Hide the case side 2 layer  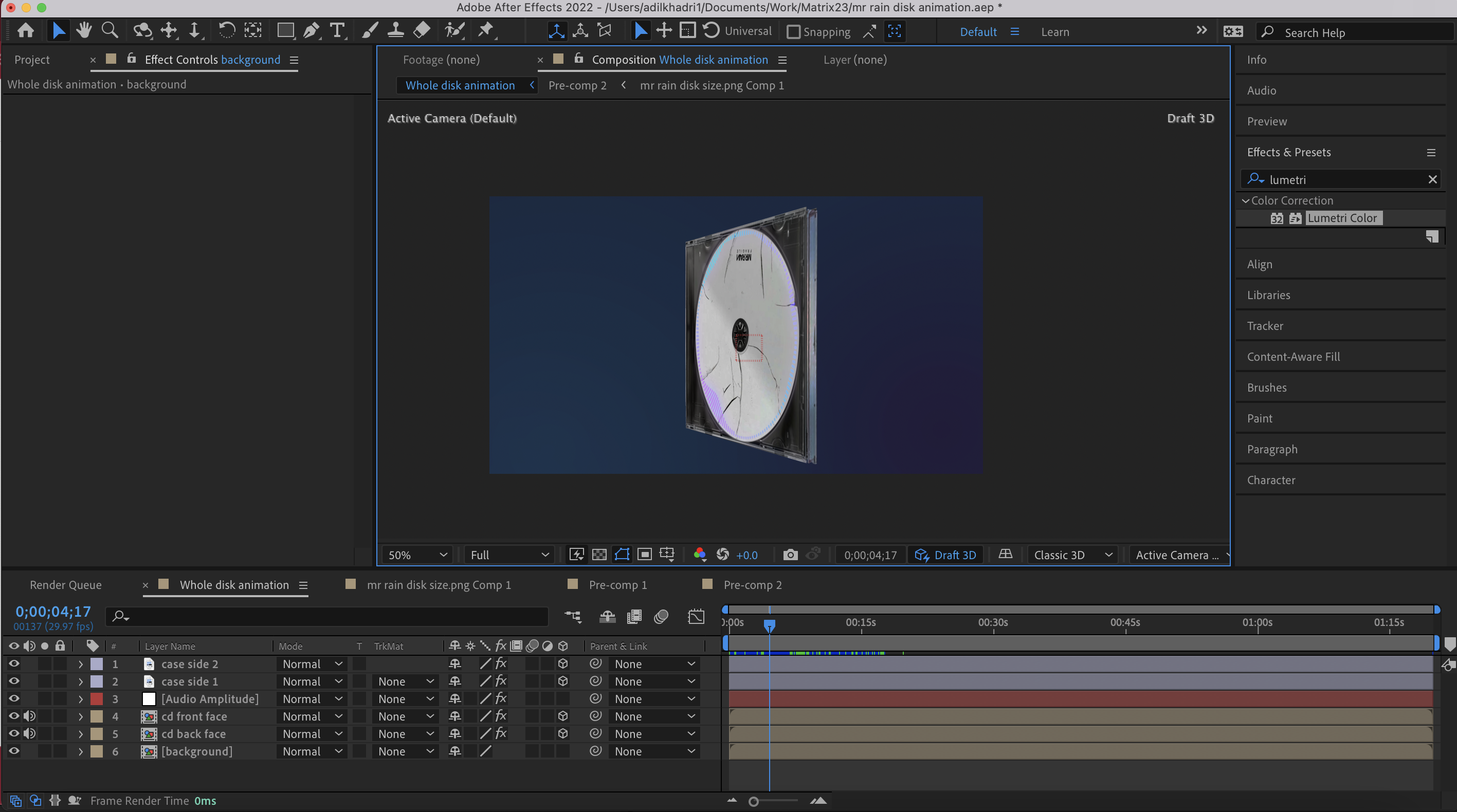click(13, 664)
